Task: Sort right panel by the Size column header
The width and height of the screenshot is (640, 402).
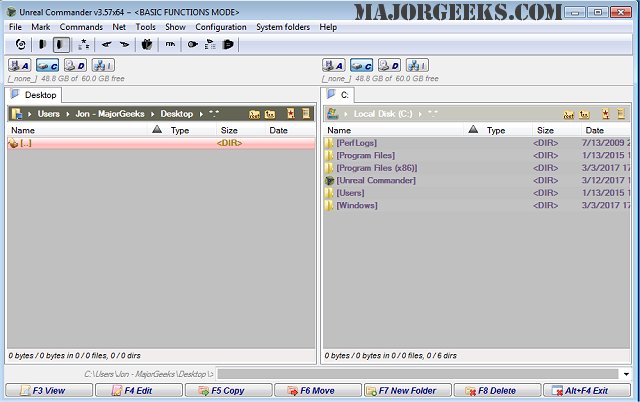Action: [x=545, y=130]
